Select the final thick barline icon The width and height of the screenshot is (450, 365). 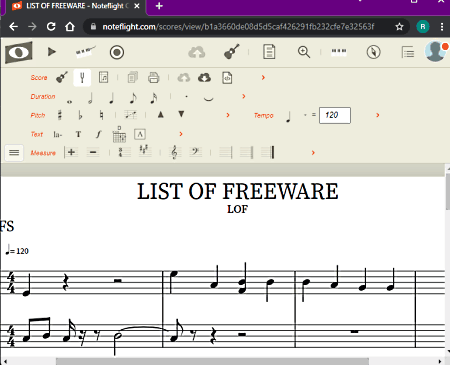coord(268,152)
